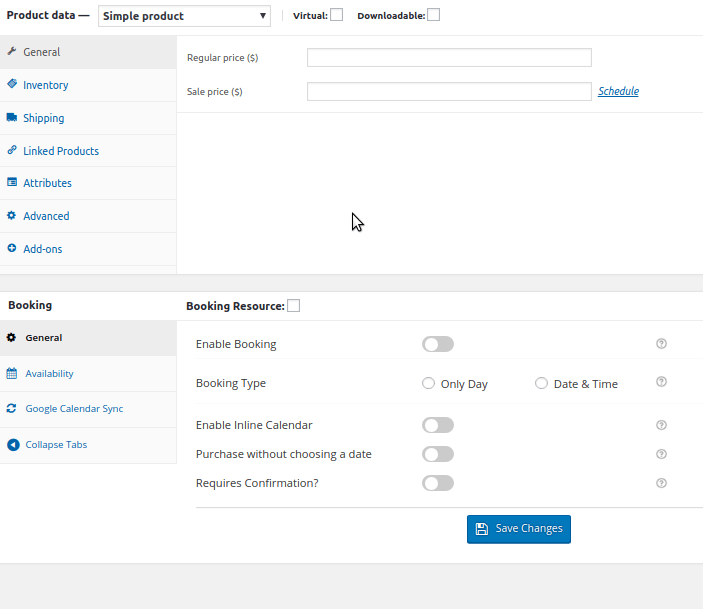This screenshot has width=703, height=609.
Task: Switch to the Linked Products tab
Action: [60, 151]
